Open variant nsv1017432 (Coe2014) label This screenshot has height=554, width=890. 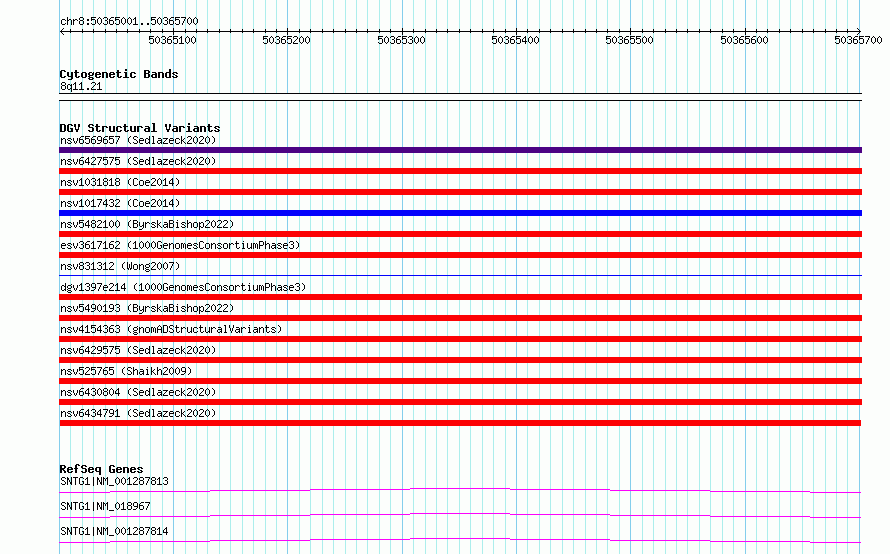(120, 203)
